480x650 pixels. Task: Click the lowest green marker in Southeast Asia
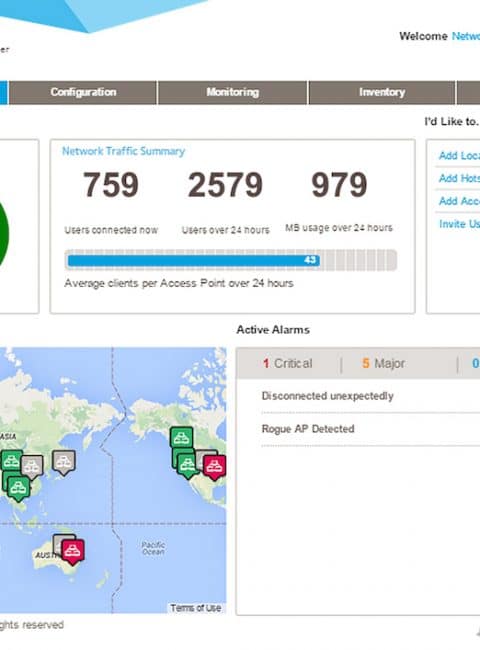18,488
